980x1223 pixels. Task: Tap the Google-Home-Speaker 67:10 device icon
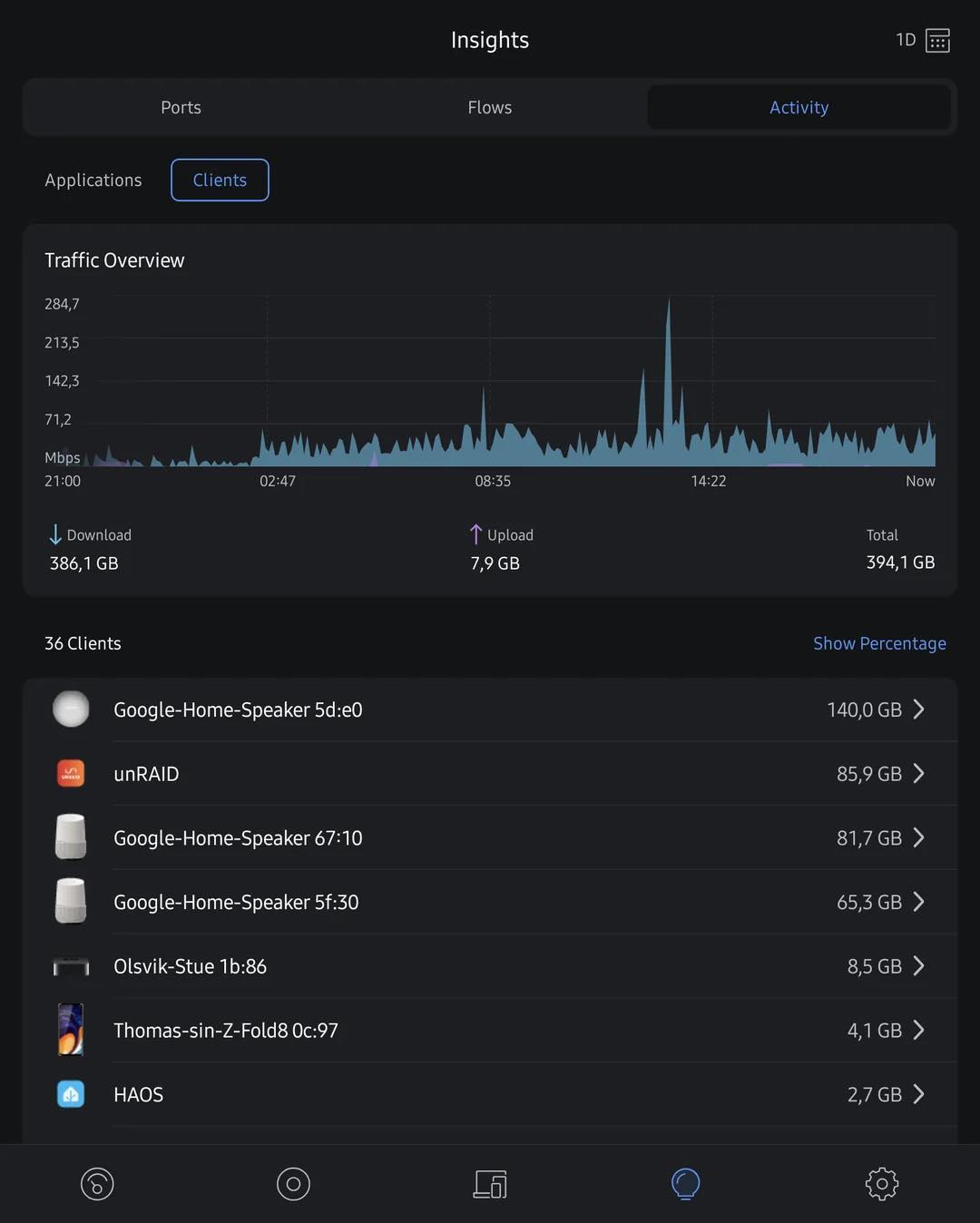click(71, 837)
